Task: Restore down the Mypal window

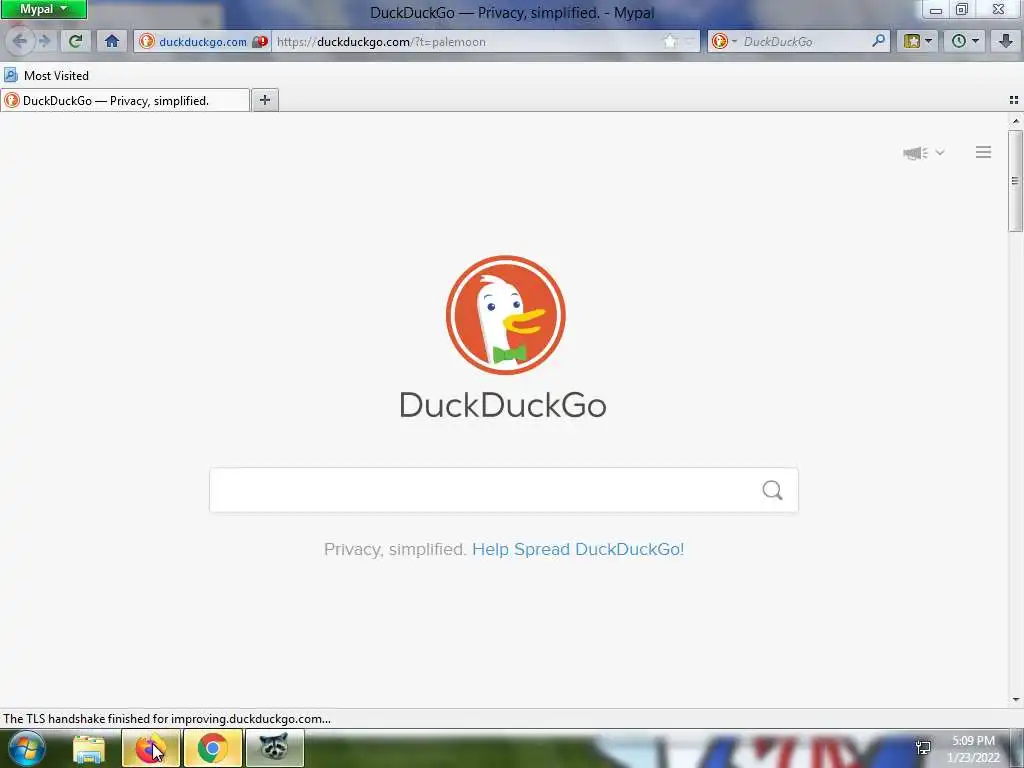Action: point(962,9)
